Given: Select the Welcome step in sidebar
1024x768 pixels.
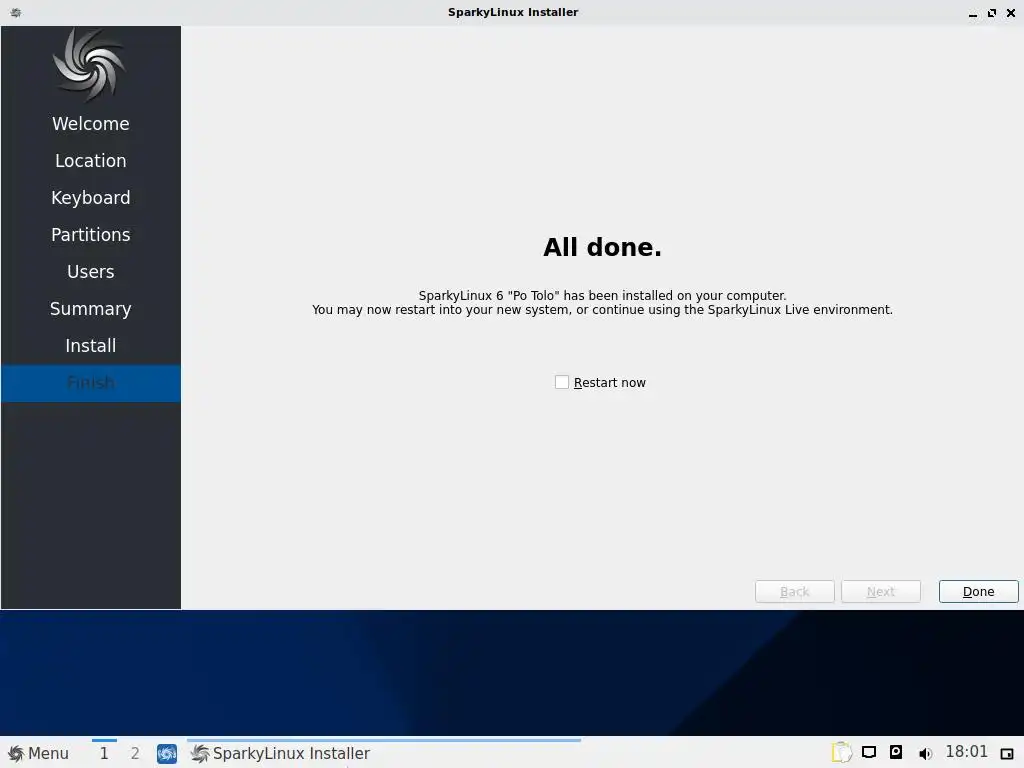Looking at the screenshot, I should pos(91,123).
